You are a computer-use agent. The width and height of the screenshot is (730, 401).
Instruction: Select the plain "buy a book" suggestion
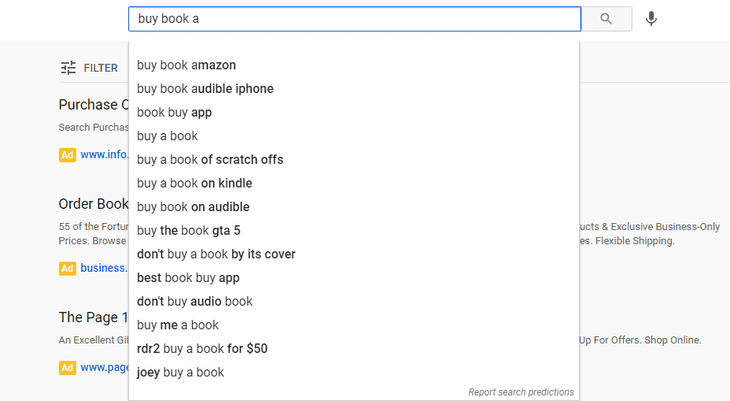(x=167, y=136)
